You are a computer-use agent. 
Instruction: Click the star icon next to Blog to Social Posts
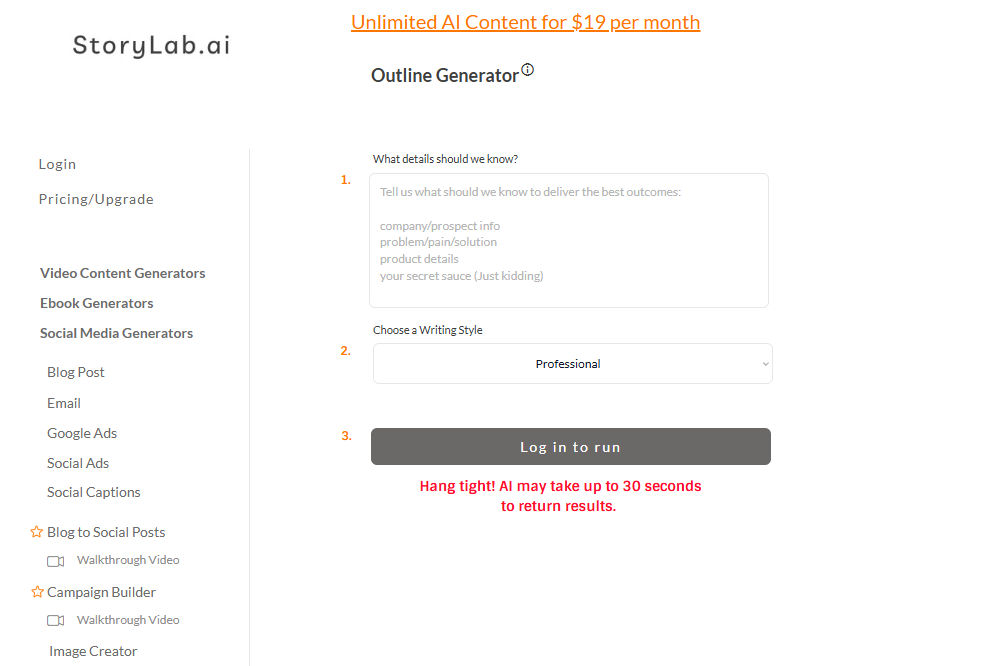(x=37, y=532)
